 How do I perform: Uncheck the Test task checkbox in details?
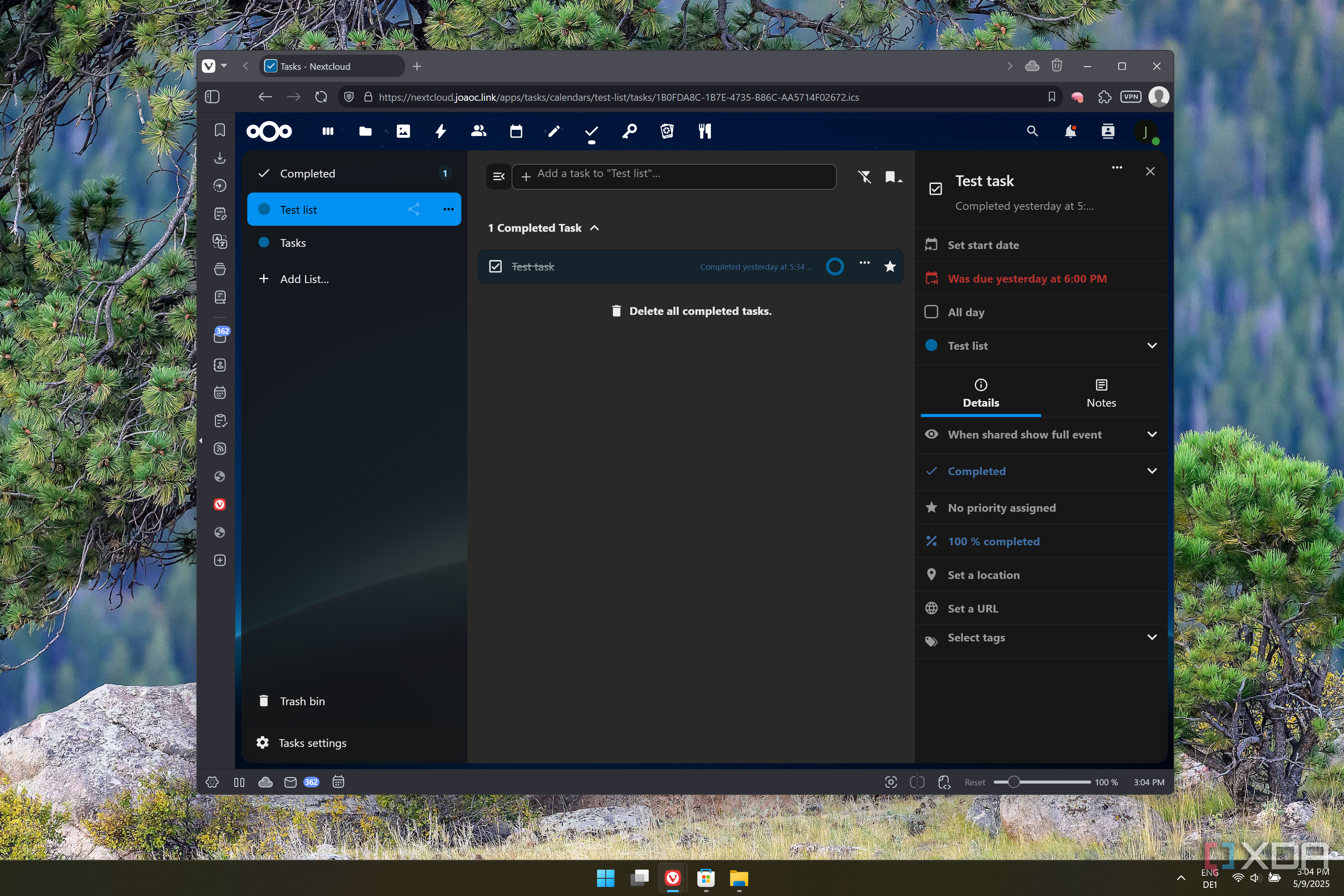pos(936,189)
